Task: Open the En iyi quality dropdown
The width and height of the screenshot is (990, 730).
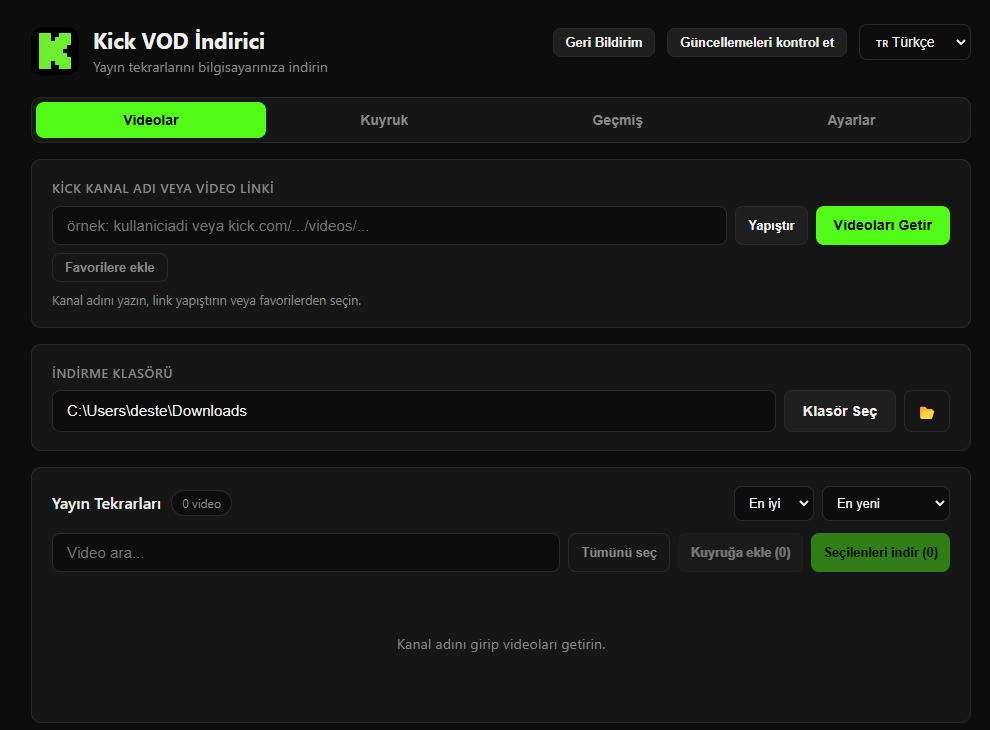Action: coord(773,503)
